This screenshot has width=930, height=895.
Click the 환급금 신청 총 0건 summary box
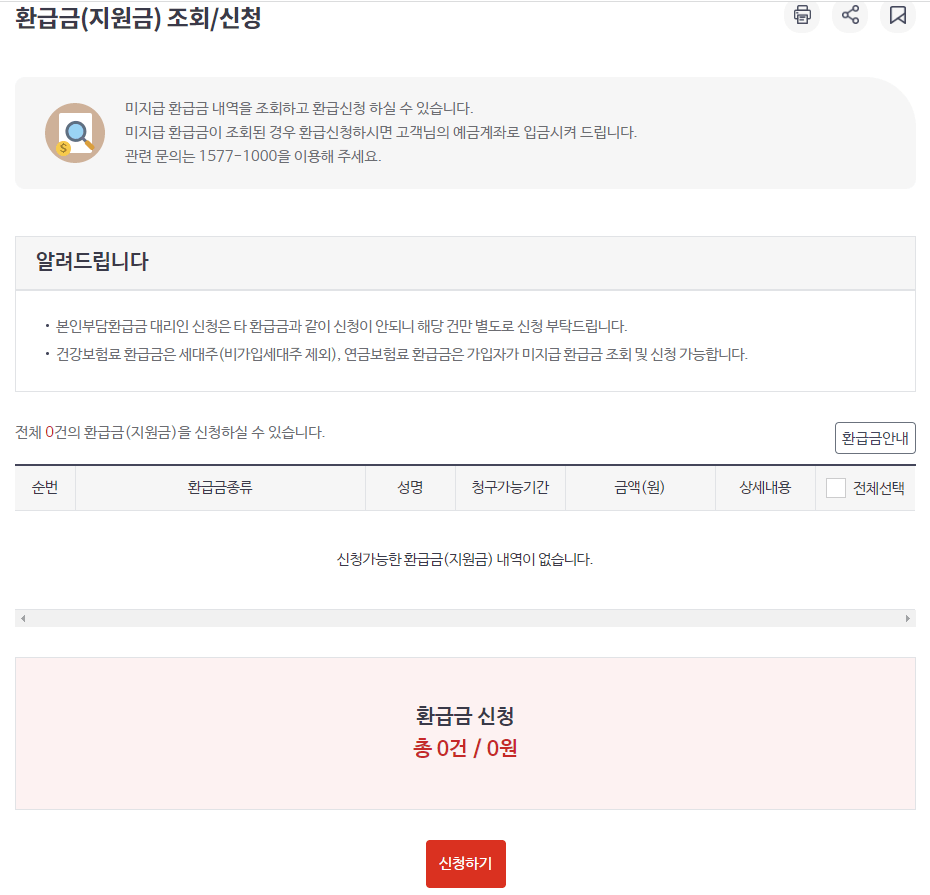(x=464, y=732)
